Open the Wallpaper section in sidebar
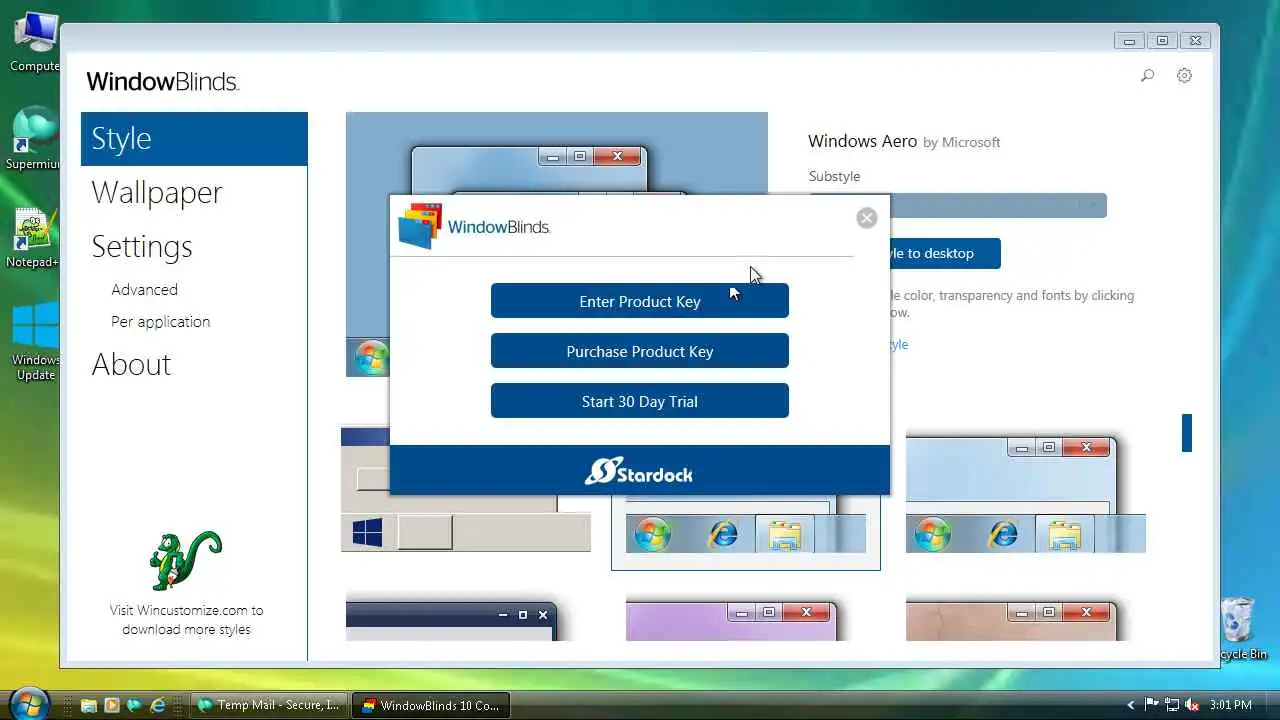The image size is (1280, 720). 157,192
